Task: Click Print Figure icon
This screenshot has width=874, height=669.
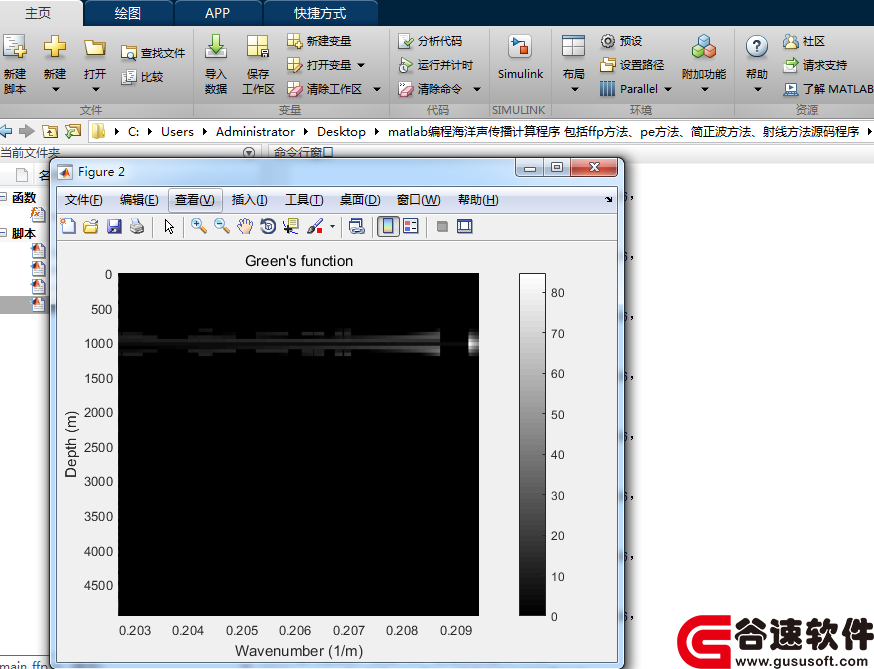Action: 137,226
